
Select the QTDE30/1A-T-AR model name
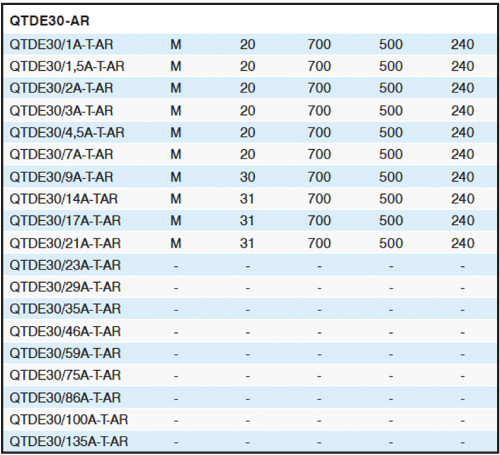tap(61, 44)
